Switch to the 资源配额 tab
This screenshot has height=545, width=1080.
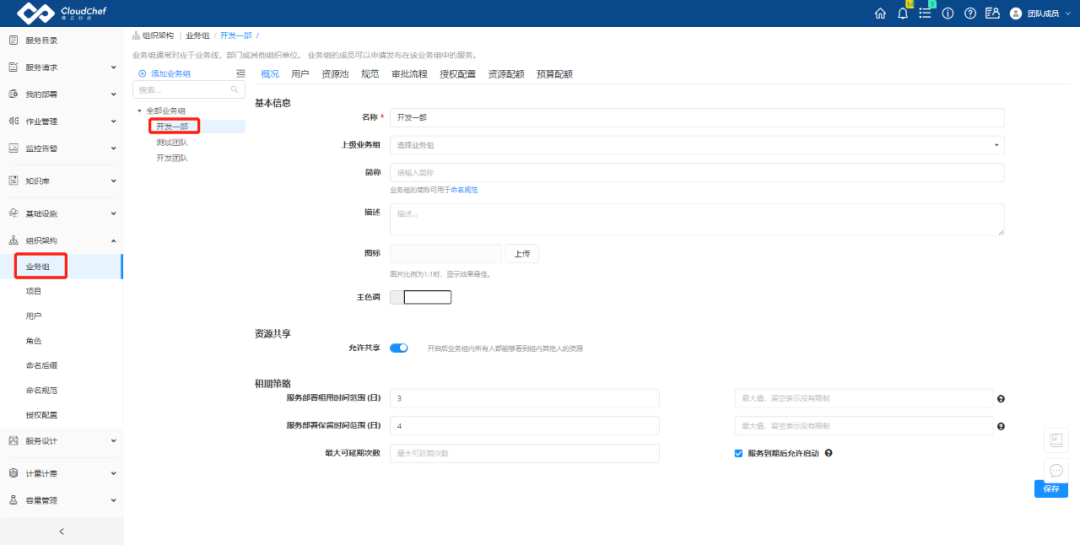[506, 74]
